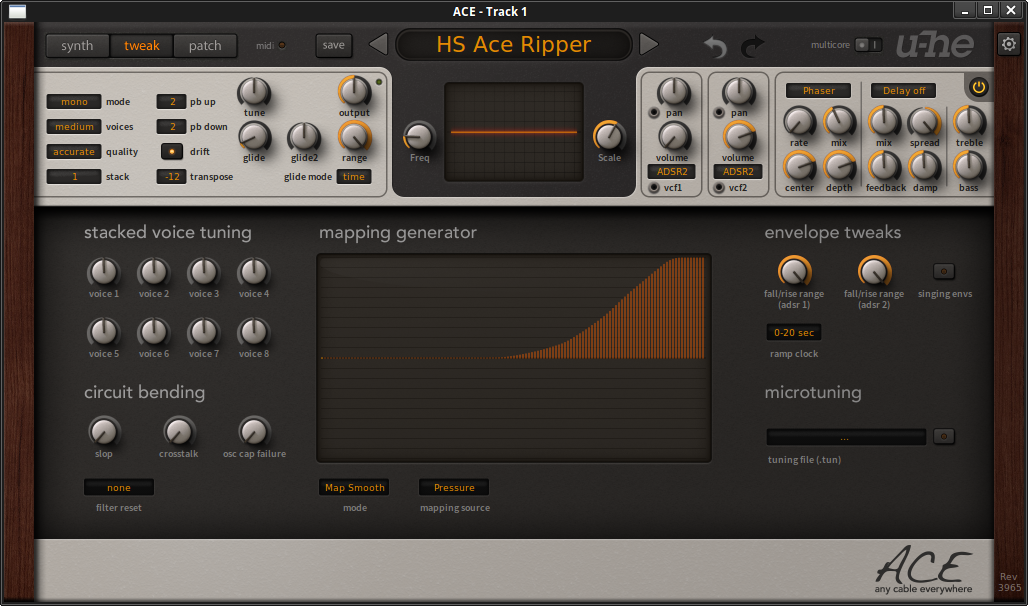Click the slop knob
Viewport: 1028px width, 606px height.
pos(104,432)
